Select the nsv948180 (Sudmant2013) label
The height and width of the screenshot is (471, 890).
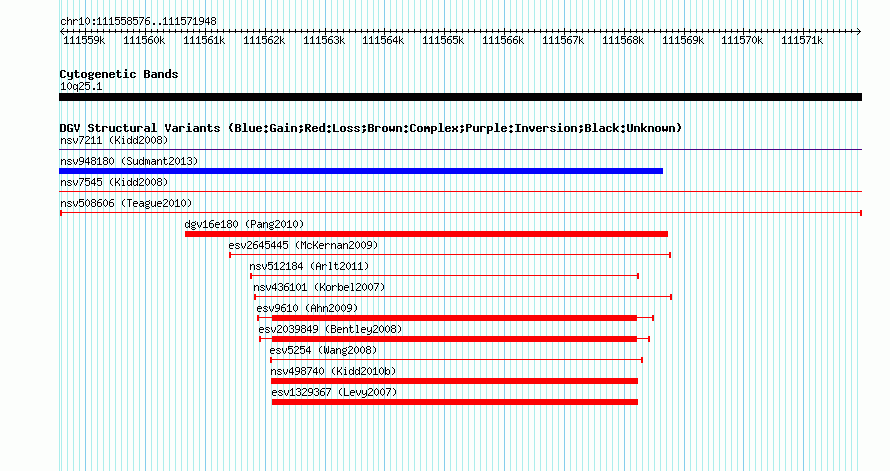pyautogui.click(x=129, y=161)
